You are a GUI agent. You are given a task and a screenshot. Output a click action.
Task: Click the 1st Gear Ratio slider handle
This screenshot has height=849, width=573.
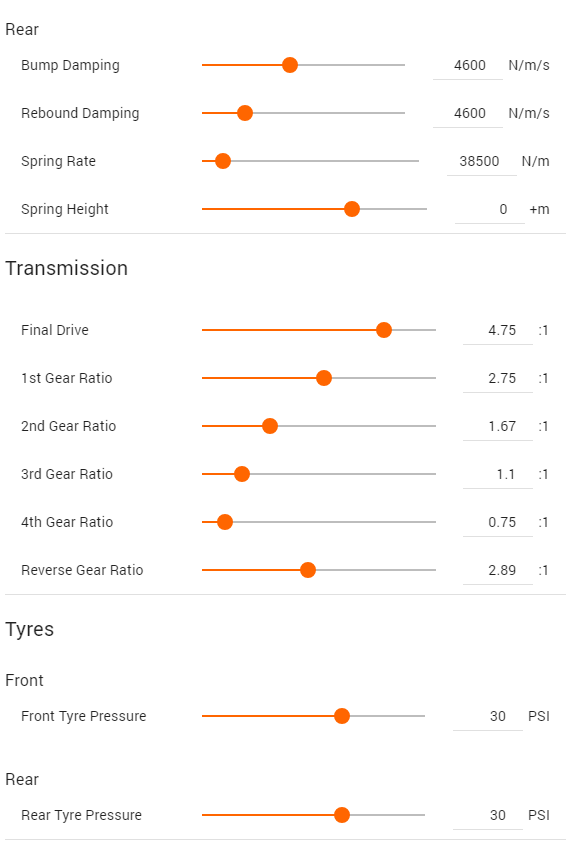tap(324, 378)
